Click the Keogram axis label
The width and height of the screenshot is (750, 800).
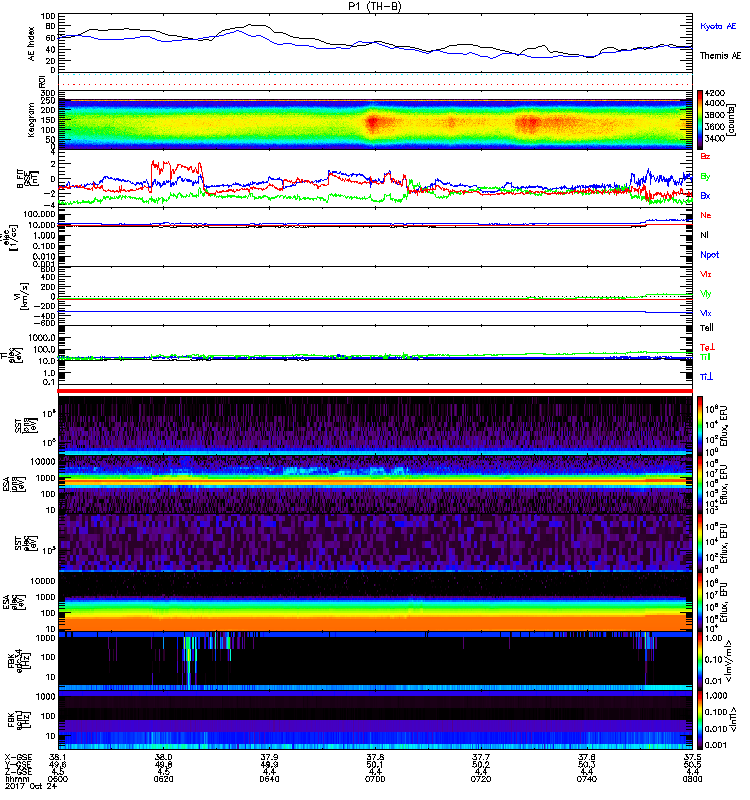(32, 119)
